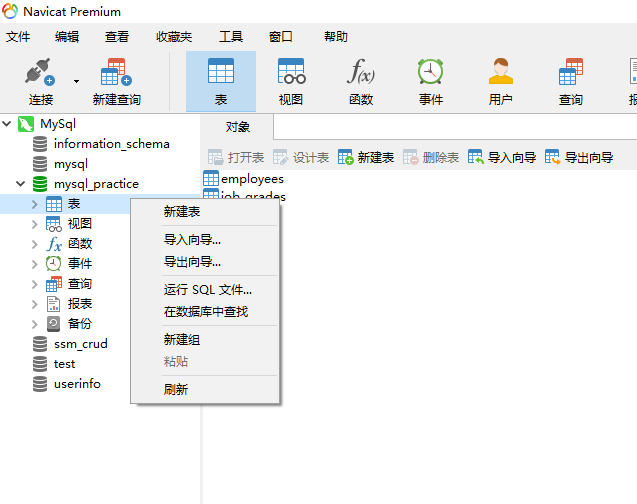This screenshot has height=504, width=637.
Task: Open the 工具 menu
Action: point(231,37)
